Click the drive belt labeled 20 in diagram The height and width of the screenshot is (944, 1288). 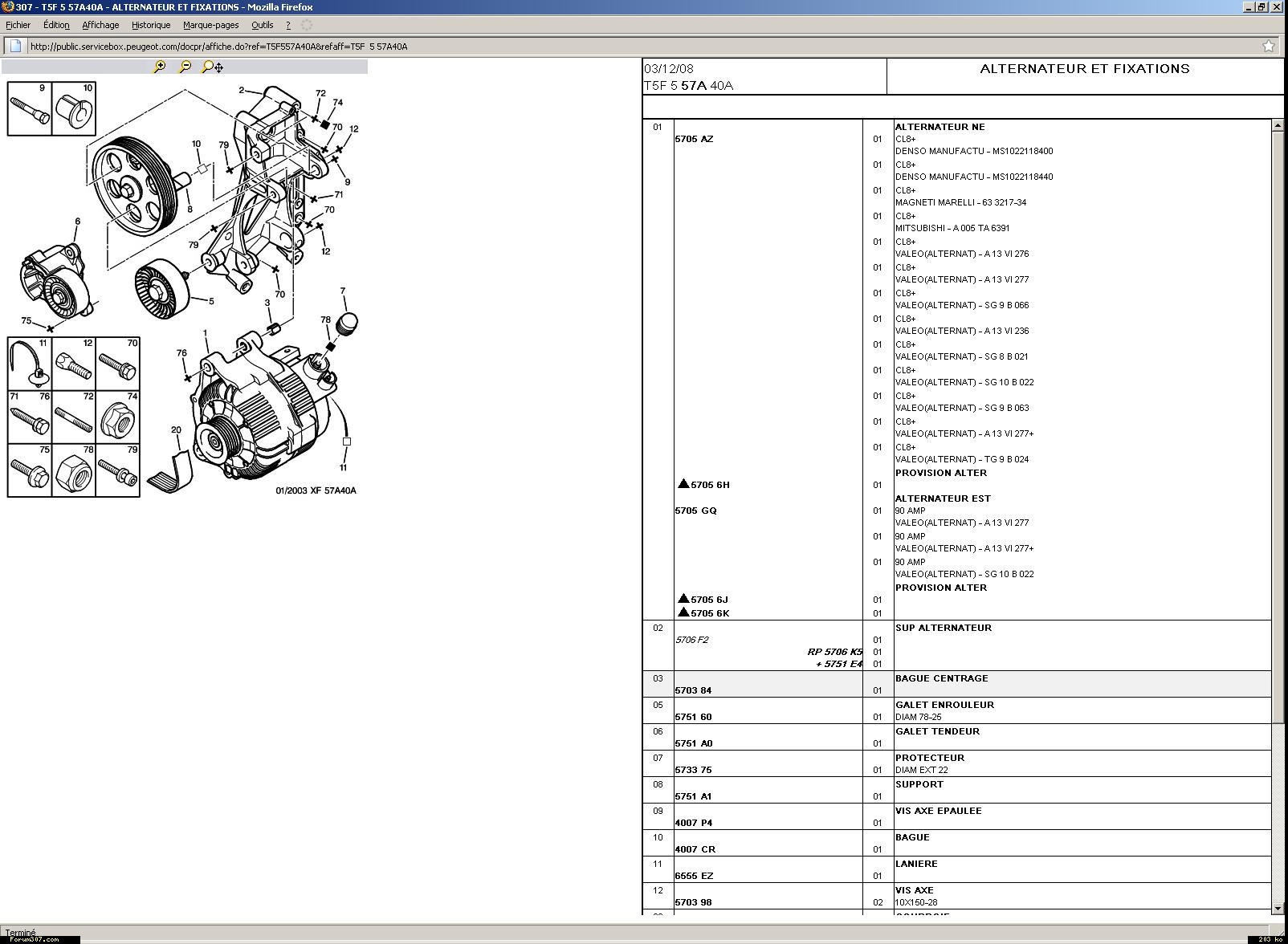pos(169,474)
